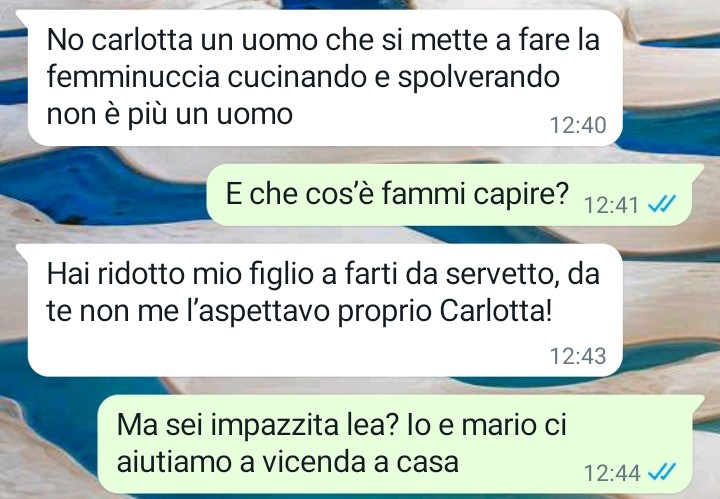Click the word "Carlotta!" ending the third message
This screenshot has height=499, width=720.
[495, 311]
